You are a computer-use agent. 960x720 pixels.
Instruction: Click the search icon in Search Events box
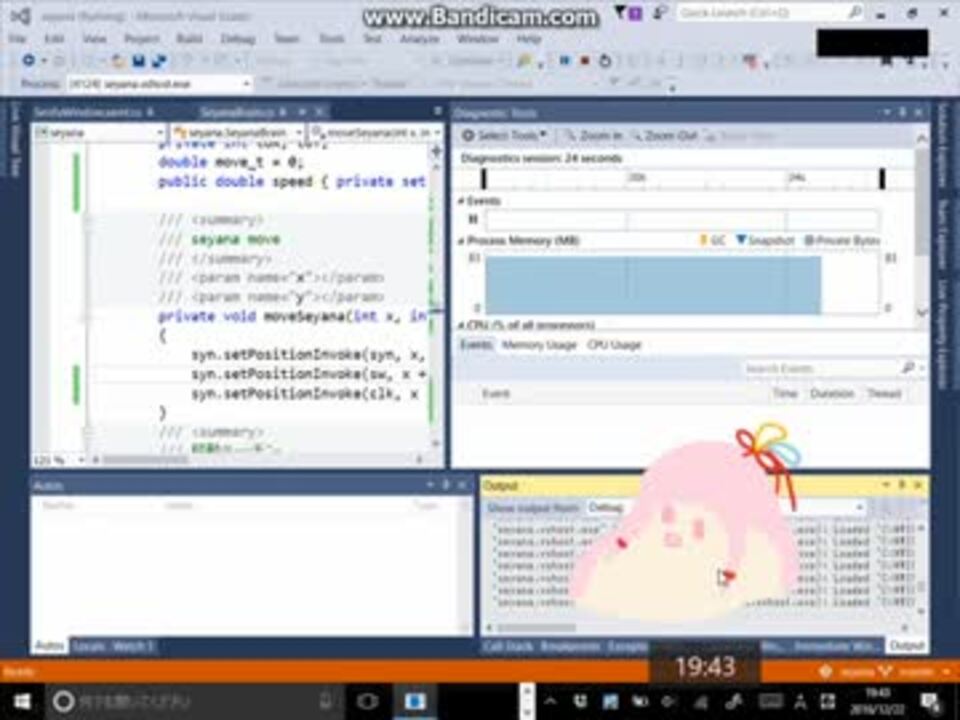click(x=908, y=368)
